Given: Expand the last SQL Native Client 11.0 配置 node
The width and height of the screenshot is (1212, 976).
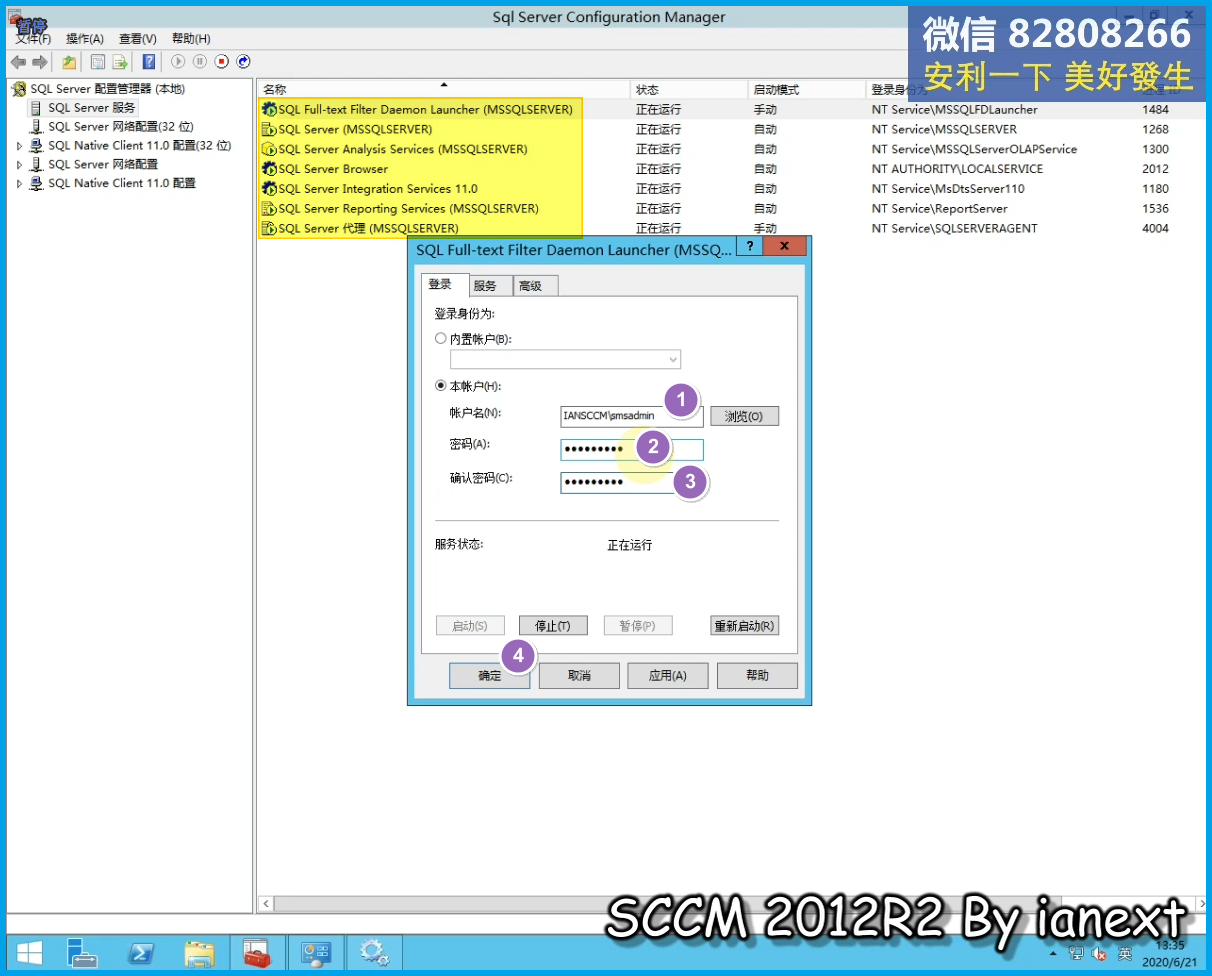Looking at the screenshot, I should [x=19, y=184].
